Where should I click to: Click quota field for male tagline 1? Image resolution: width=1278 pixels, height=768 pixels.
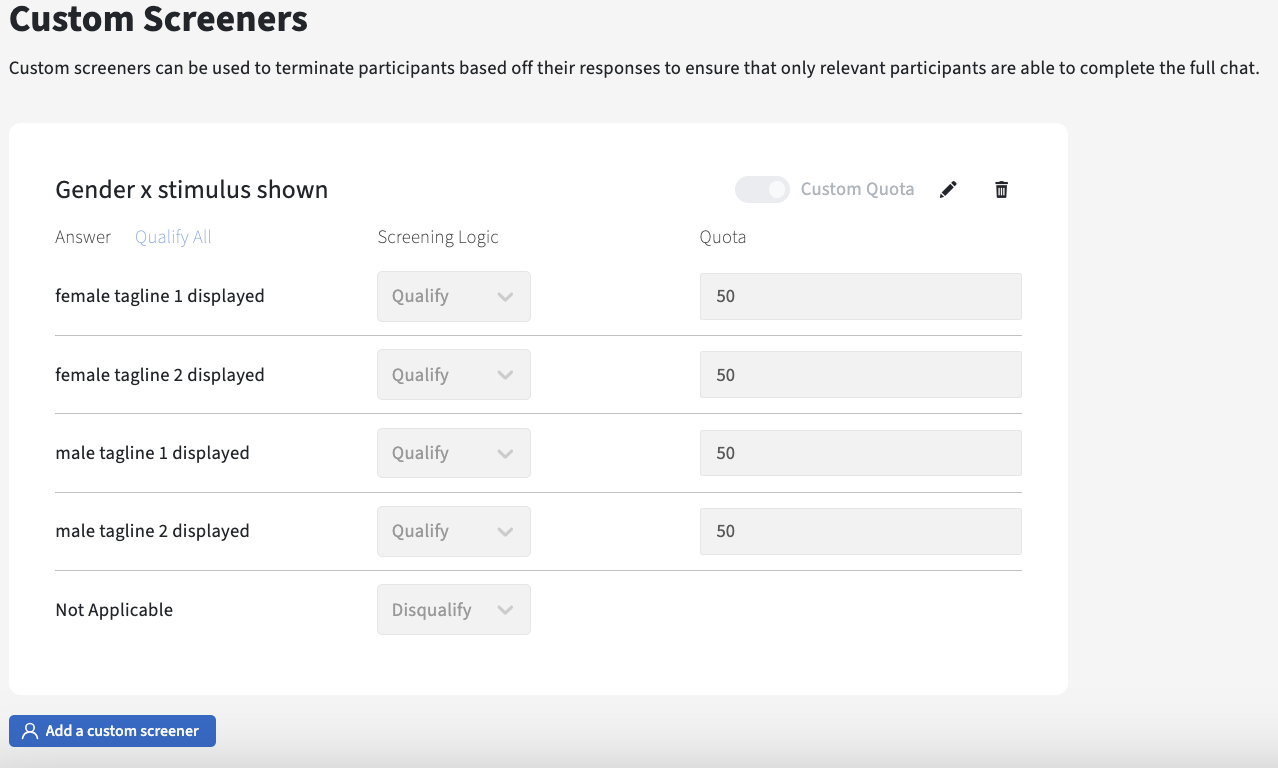[x=860, y=453]
